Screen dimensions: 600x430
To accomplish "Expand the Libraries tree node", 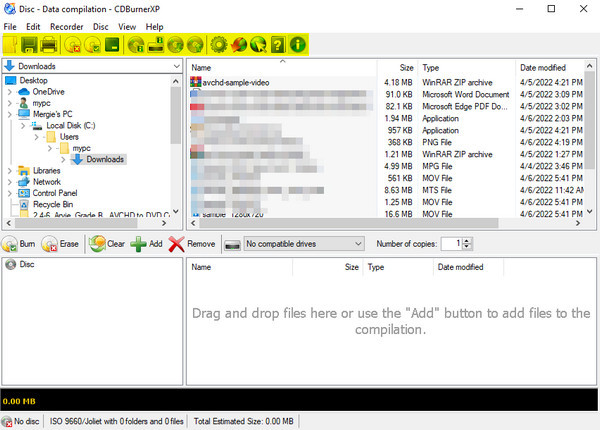I will (10, 171).
